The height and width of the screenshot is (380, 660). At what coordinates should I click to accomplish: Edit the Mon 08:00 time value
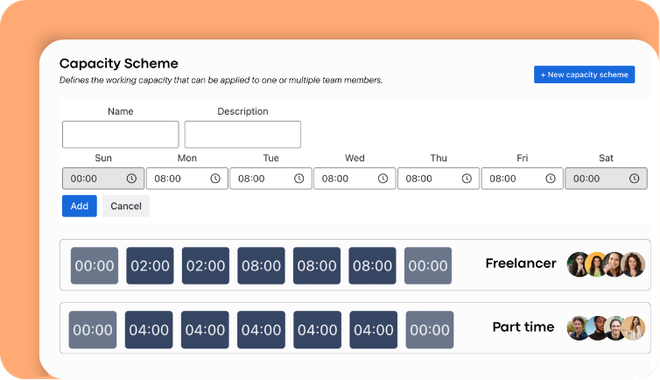click(x=168, y=178)
